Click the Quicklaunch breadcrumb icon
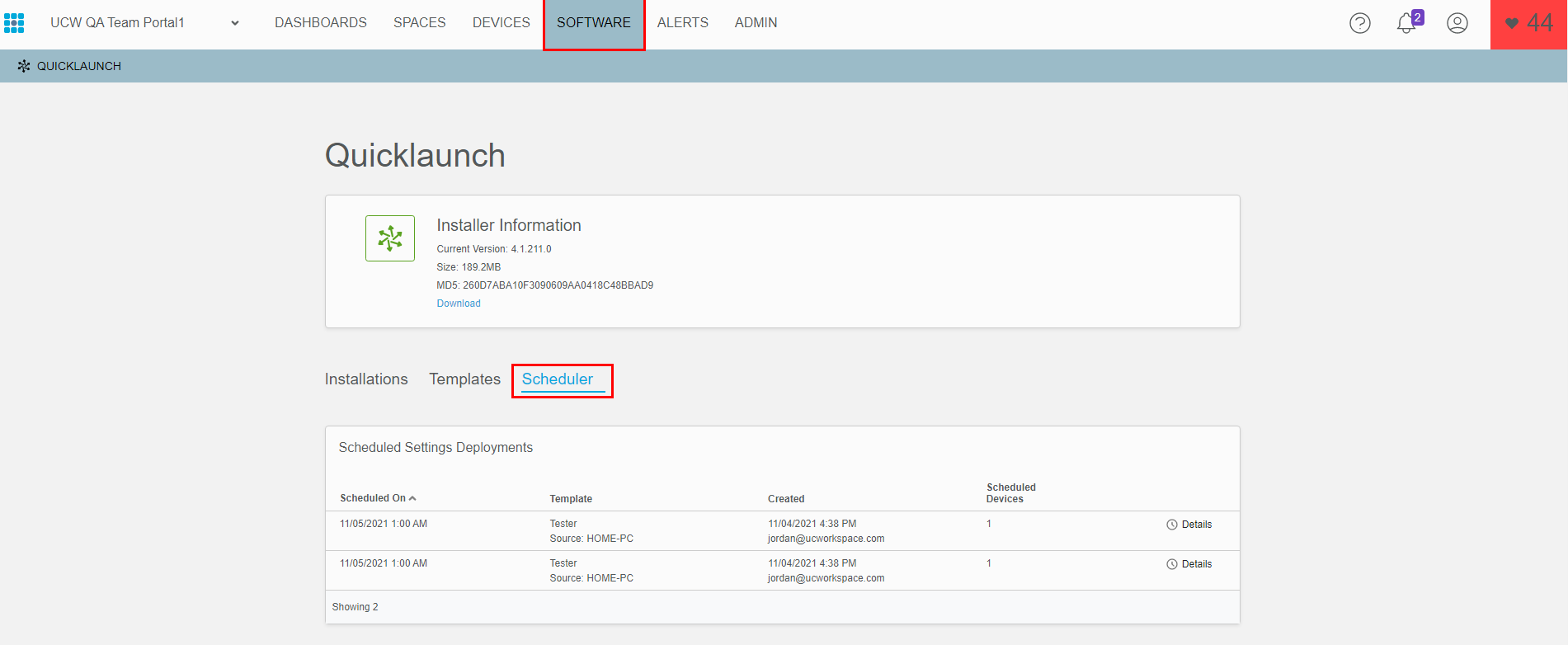This screenshot has width=1568, height=645. [x=24, y=66]
